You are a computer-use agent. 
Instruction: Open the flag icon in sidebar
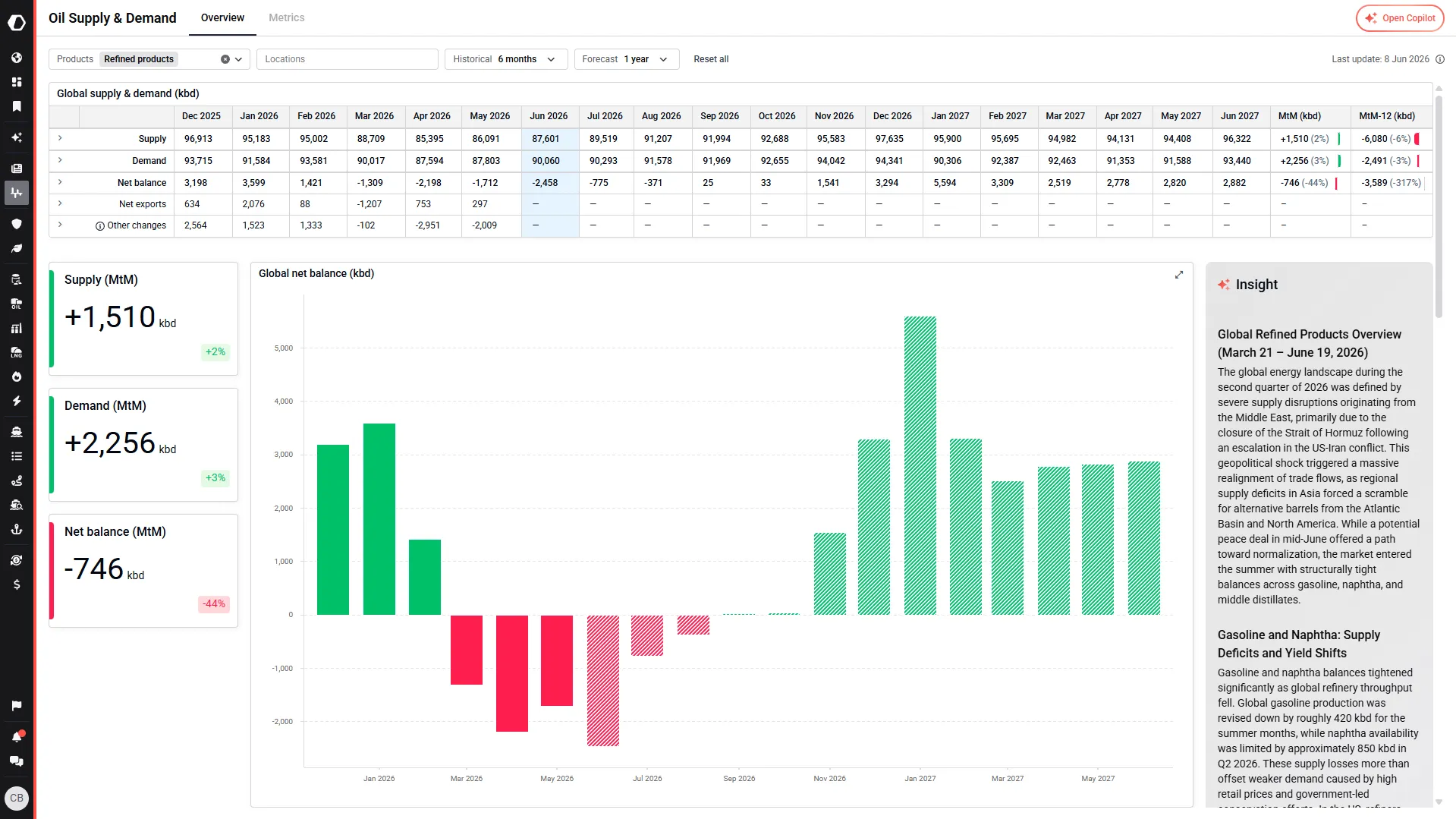(17, 706)
